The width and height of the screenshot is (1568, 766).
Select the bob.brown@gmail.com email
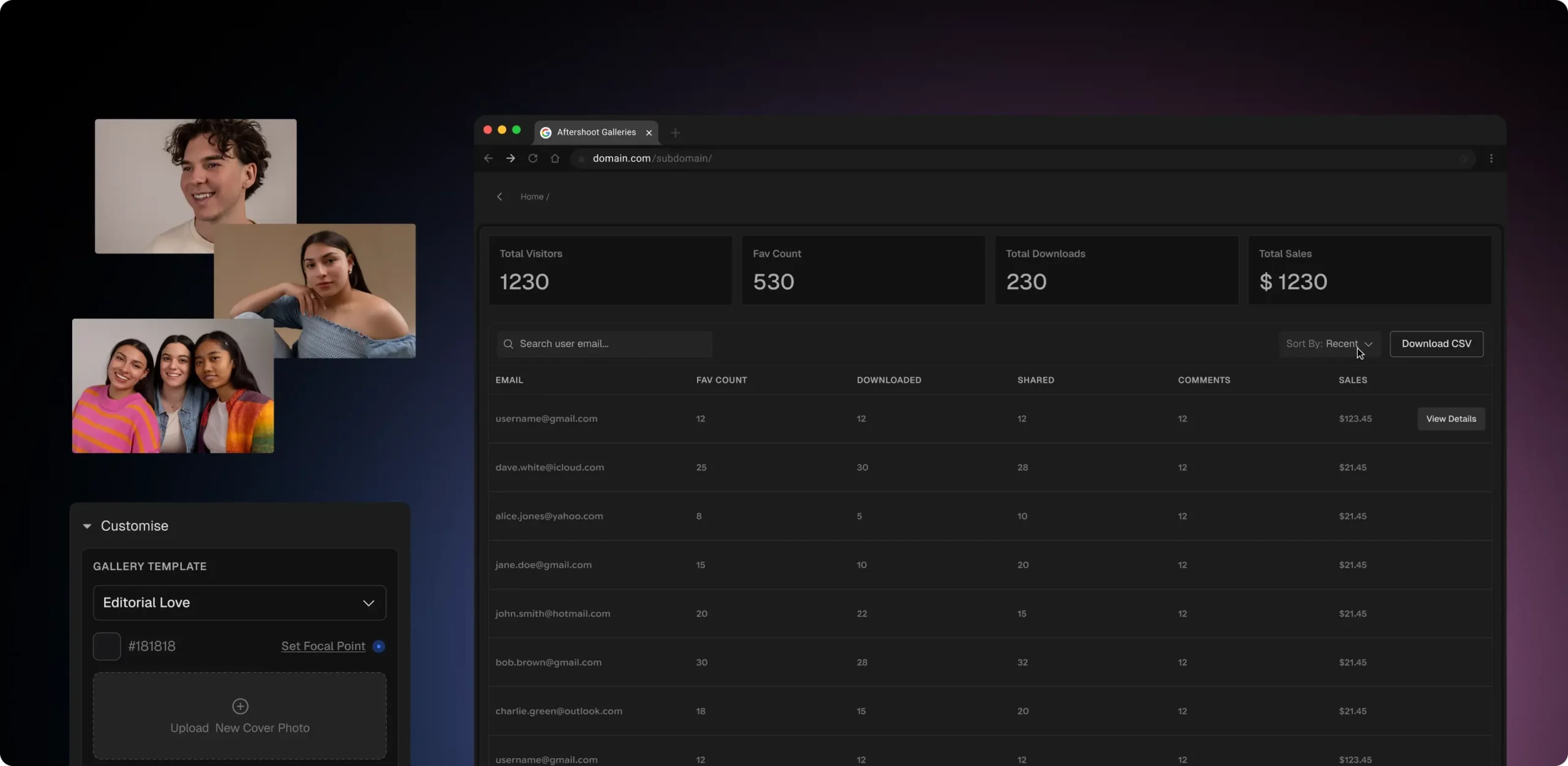coord(548,663)
